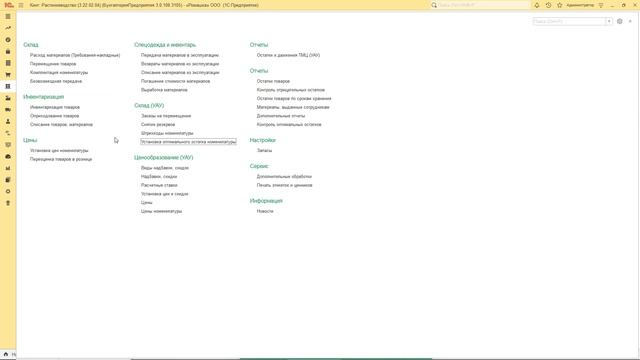Open Контроль оптимальных остатков report
This screenshot has height=360, width=640.
pos(289,124)
